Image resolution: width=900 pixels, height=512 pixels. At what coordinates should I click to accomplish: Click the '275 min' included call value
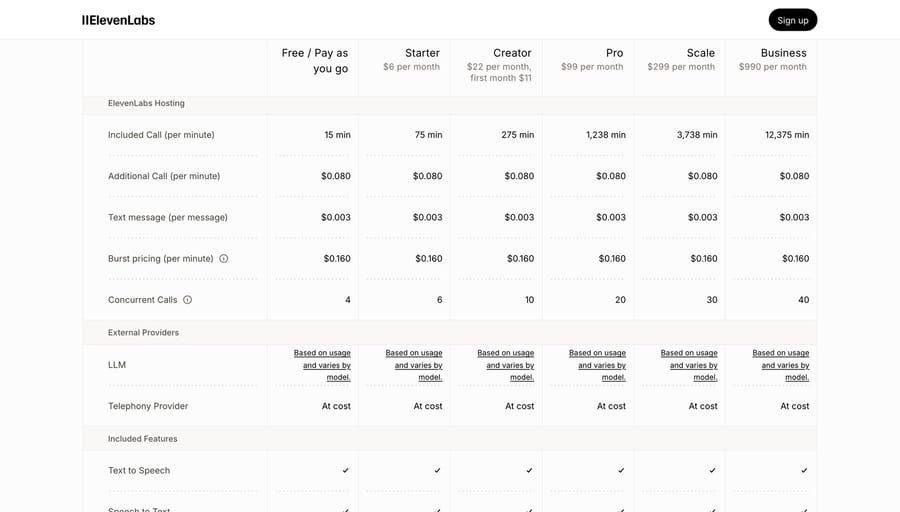tap(518, 135)
